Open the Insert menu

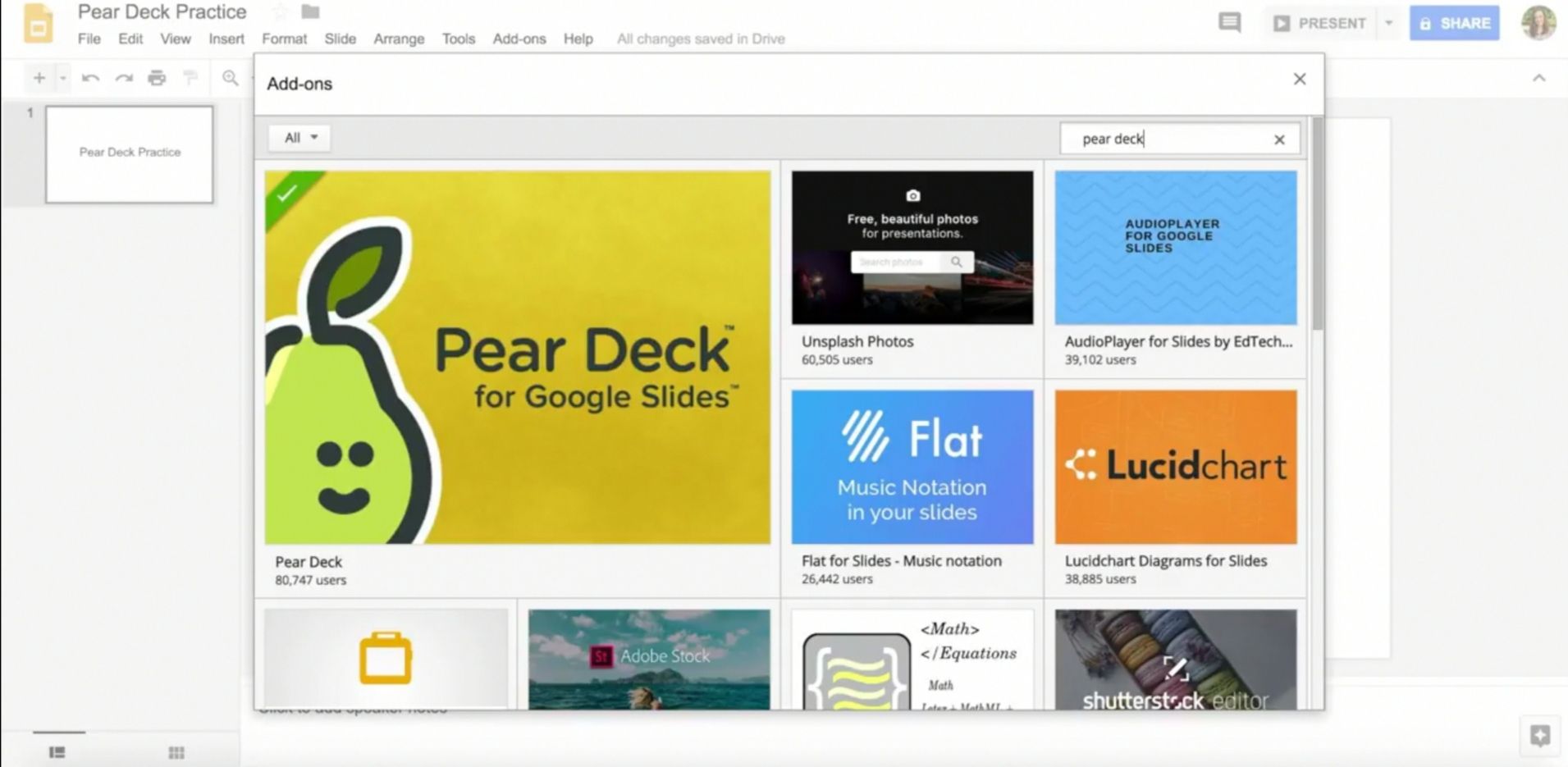[226, 39]
